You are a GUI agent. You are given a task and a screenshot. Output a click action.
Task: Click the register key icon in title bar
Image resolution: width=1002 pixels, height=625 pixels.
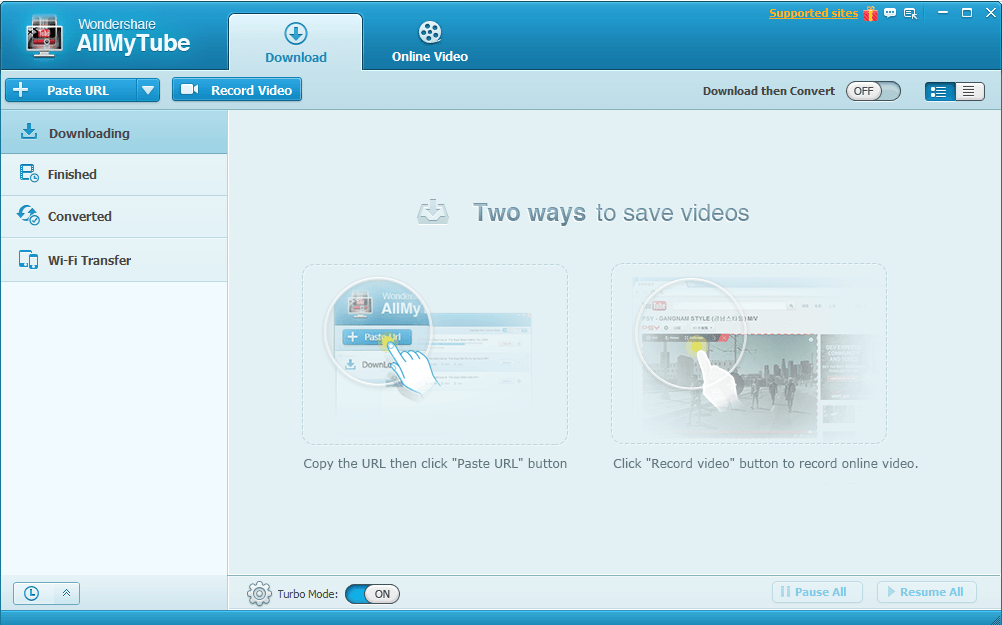[911, 13]
